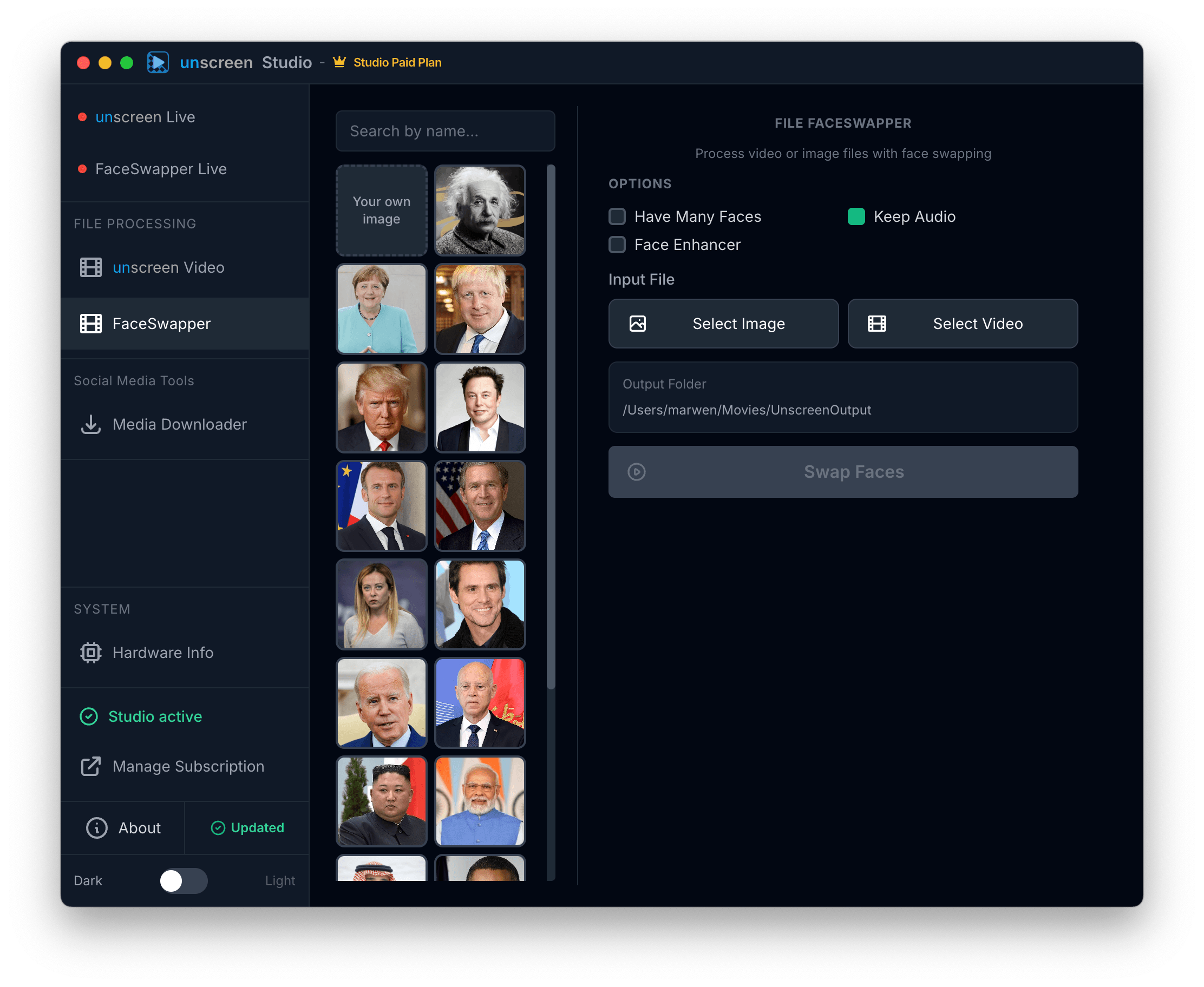Open Hardware Info via the chip icon
The height and width of the screenshot is (987, 1204).
coord(90,653)
